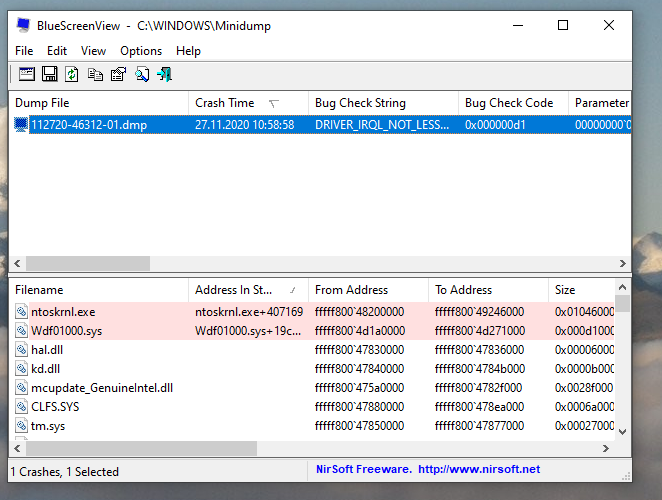
Task: Open the Options menu
Action: click(141, 51)
